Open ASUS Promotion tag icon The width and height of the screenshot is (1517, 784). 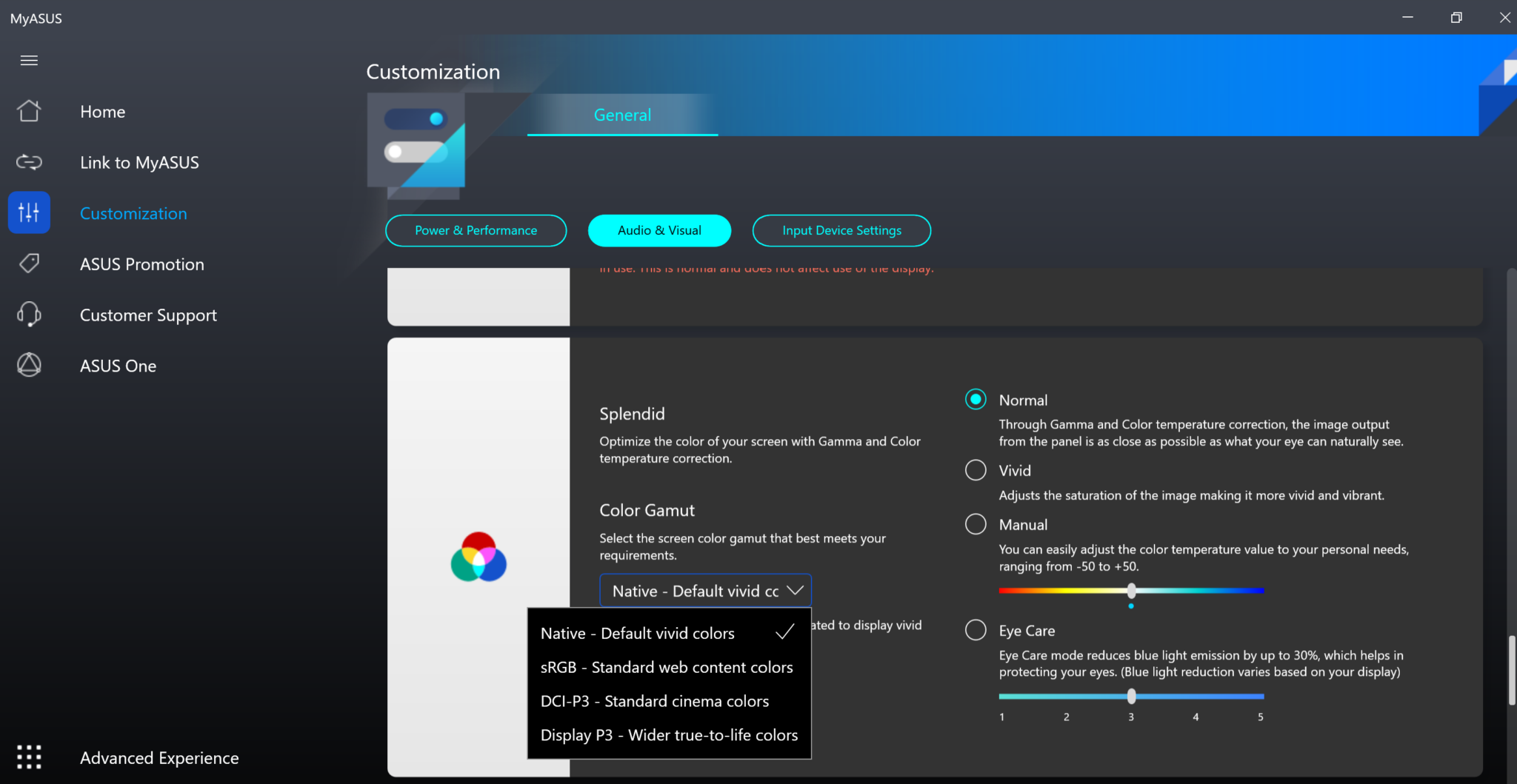pos(29,264)
